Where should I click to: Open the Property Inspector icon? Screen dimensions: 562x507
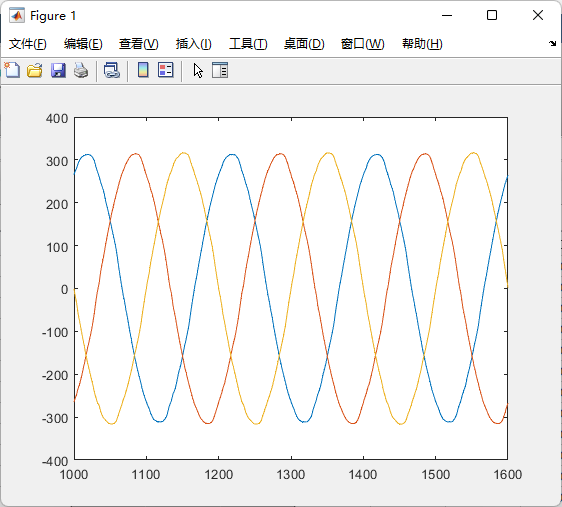coord(220,70)
